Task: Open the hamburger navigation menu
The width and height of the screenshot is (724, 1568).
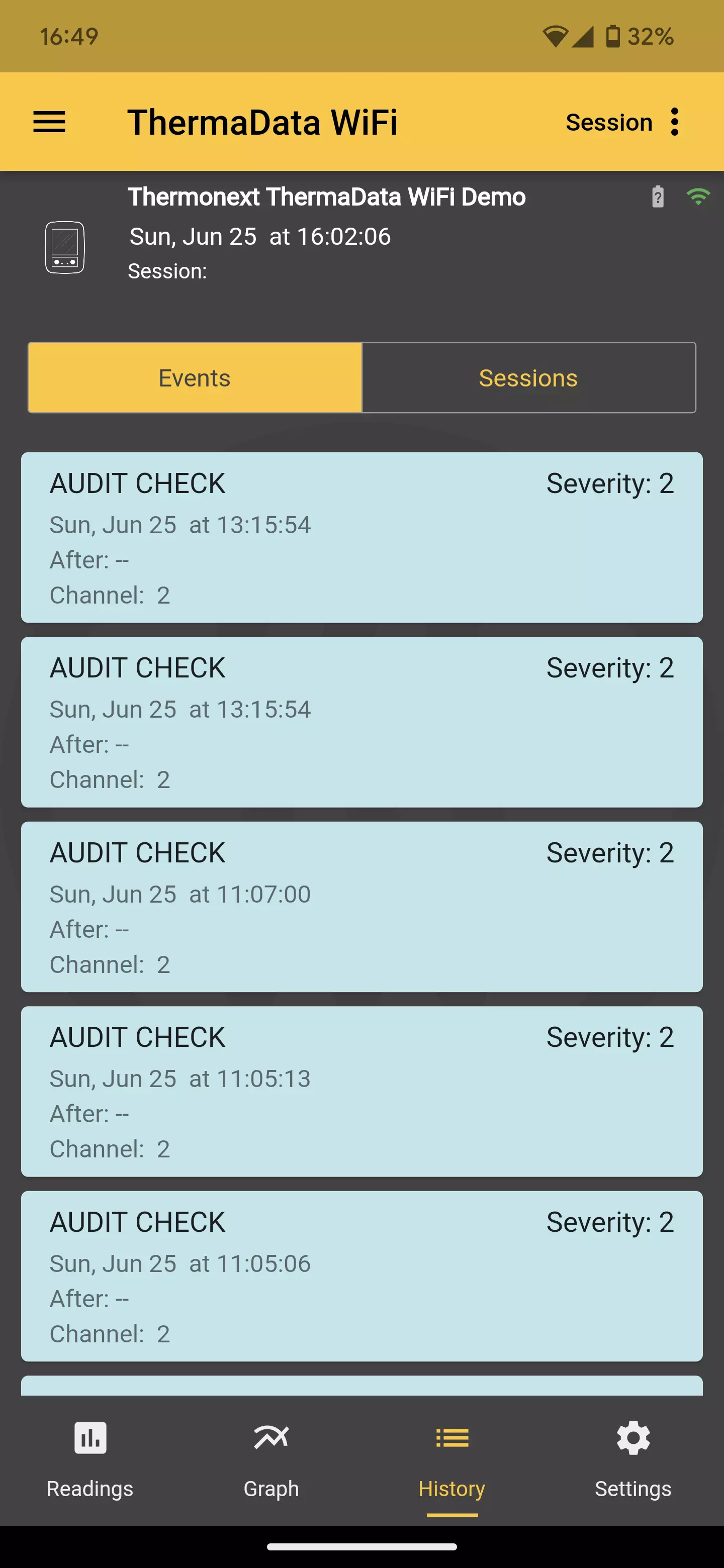Action: point(49,122)
